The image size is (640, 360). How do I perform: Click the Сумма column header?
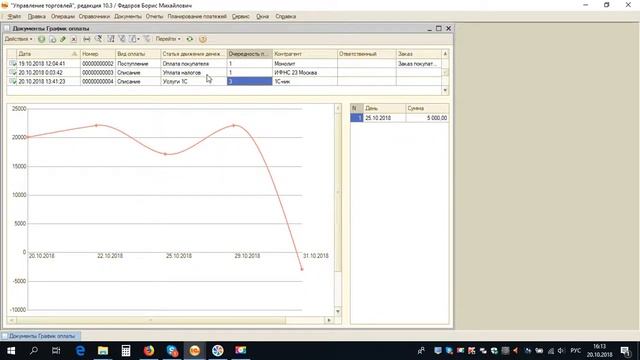[427, 108]
